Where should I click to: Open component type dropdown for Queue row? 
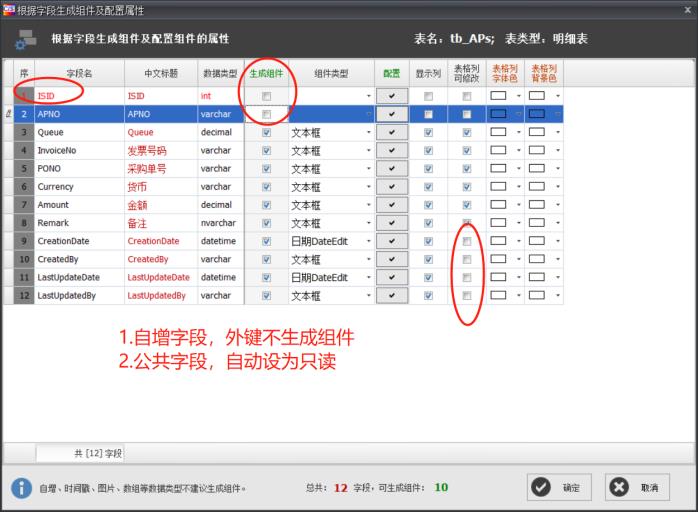369,132
